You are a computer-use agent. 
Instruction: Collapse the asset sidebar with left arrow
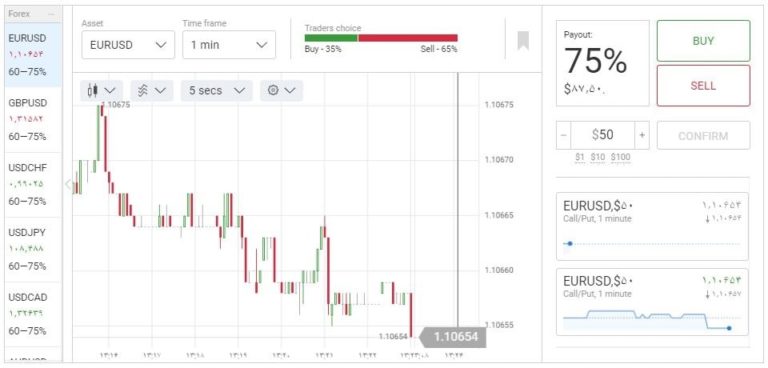[68, 185]
